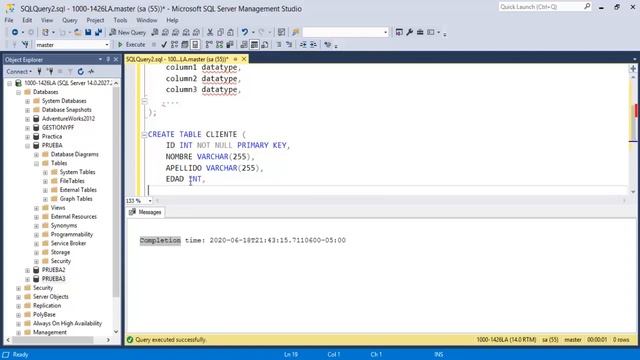The width and height of the screenshot is (640, 360).
Task: Expand the System Databases folder
Action: click(x=27, y=101)
